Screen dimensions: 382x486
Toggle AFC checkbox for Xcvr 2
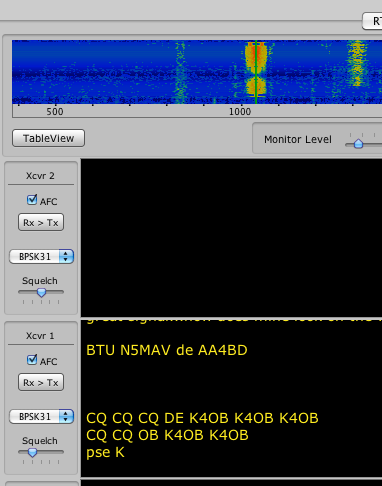[32, 200]
